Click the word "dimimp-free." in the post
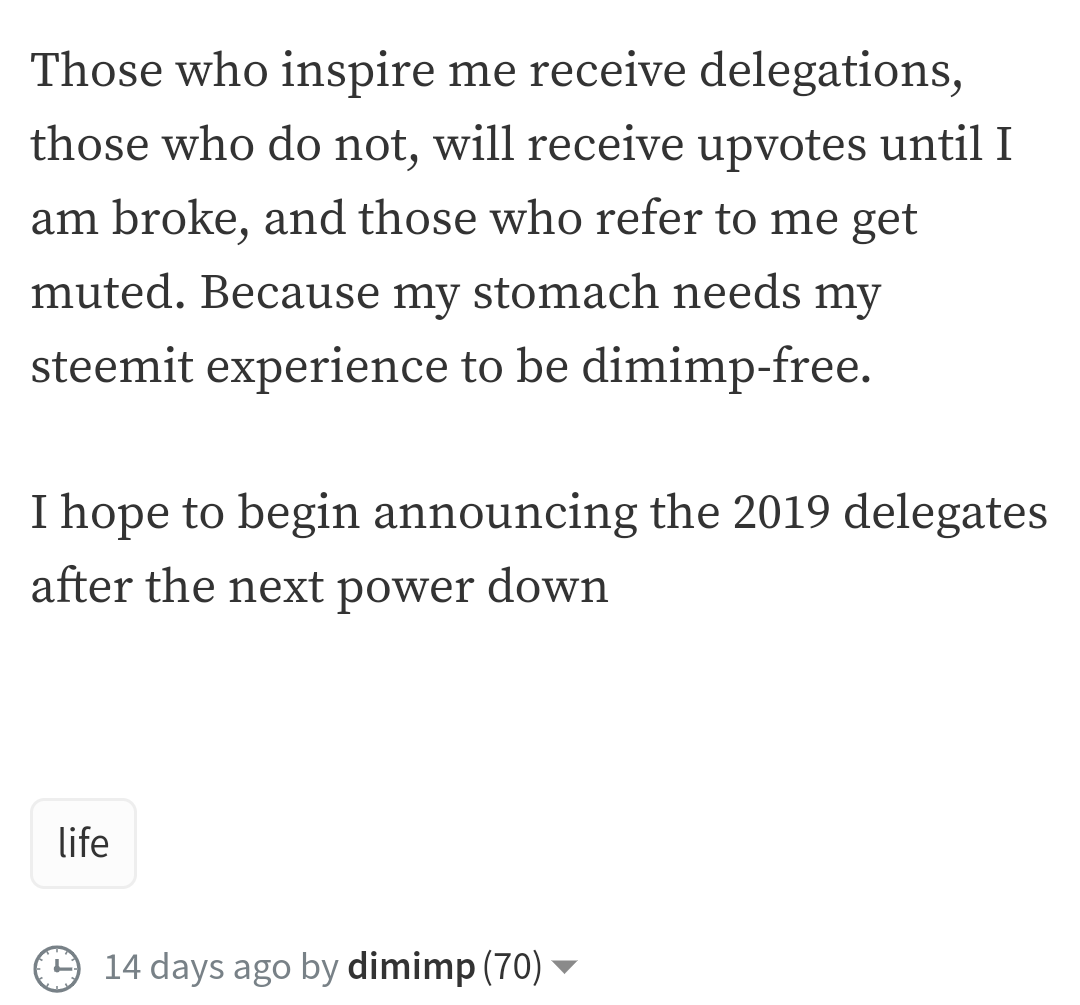The height and width of the screenshot is (1005, 1080). pos(727,366)
